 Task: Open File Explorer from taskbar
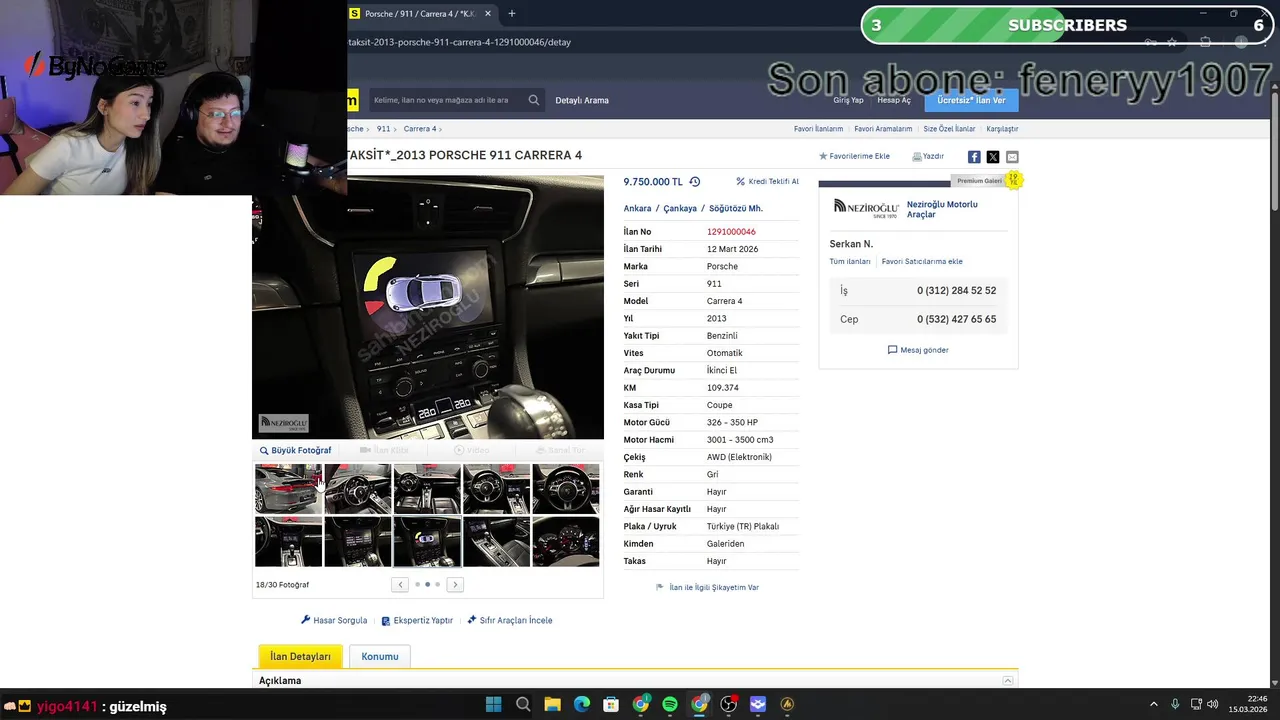(552, 704)
